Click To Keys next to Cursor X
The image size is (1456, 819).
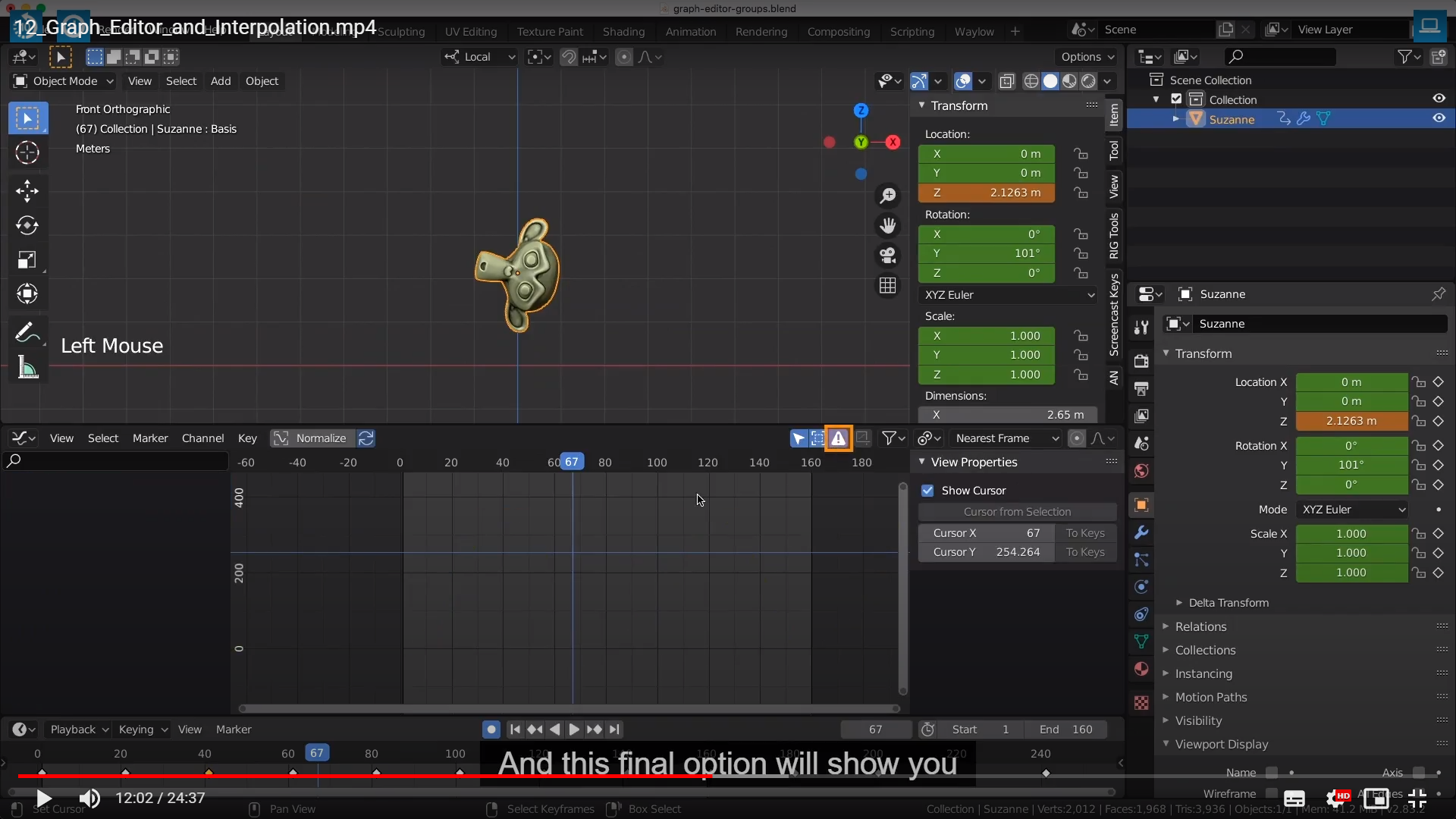1084,533
